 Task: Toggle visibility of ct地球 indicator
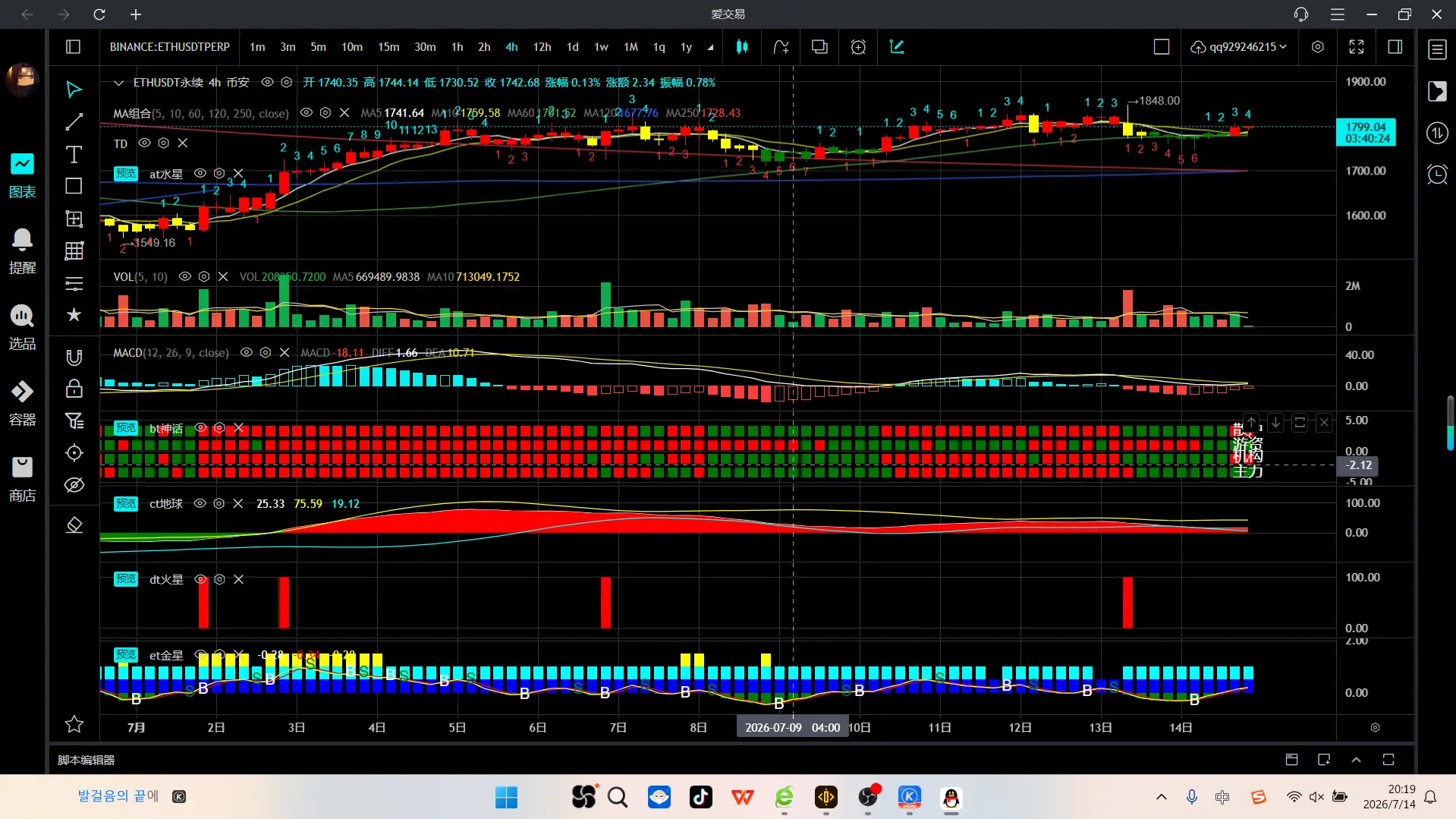tap(200, 503)
